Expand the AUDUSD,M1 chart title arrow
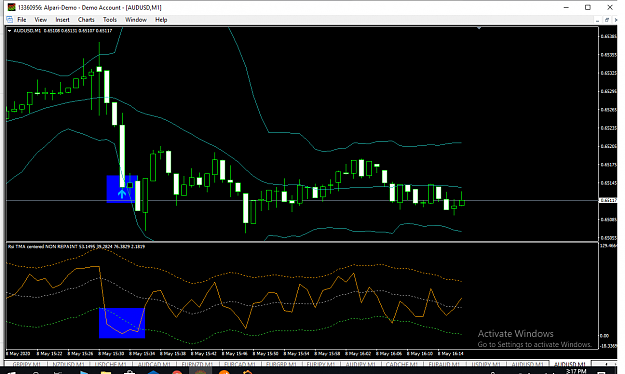This screenshot has width=625, height=374. pyautogui.click(x=10, y=31)
